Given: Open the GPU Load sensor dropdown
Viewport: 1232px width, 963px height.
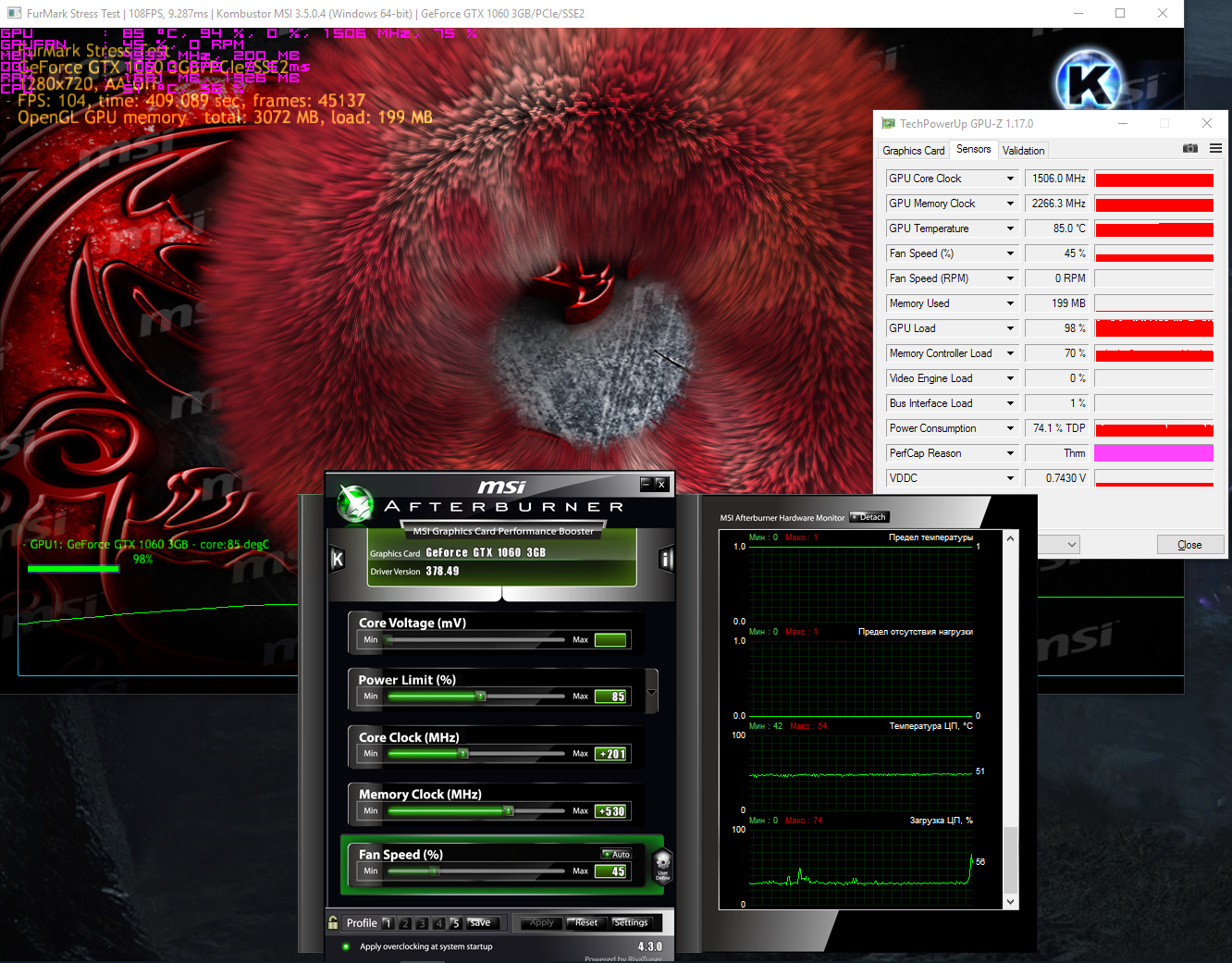Looking at the screenshot, I should click(x=1010, y=328).
